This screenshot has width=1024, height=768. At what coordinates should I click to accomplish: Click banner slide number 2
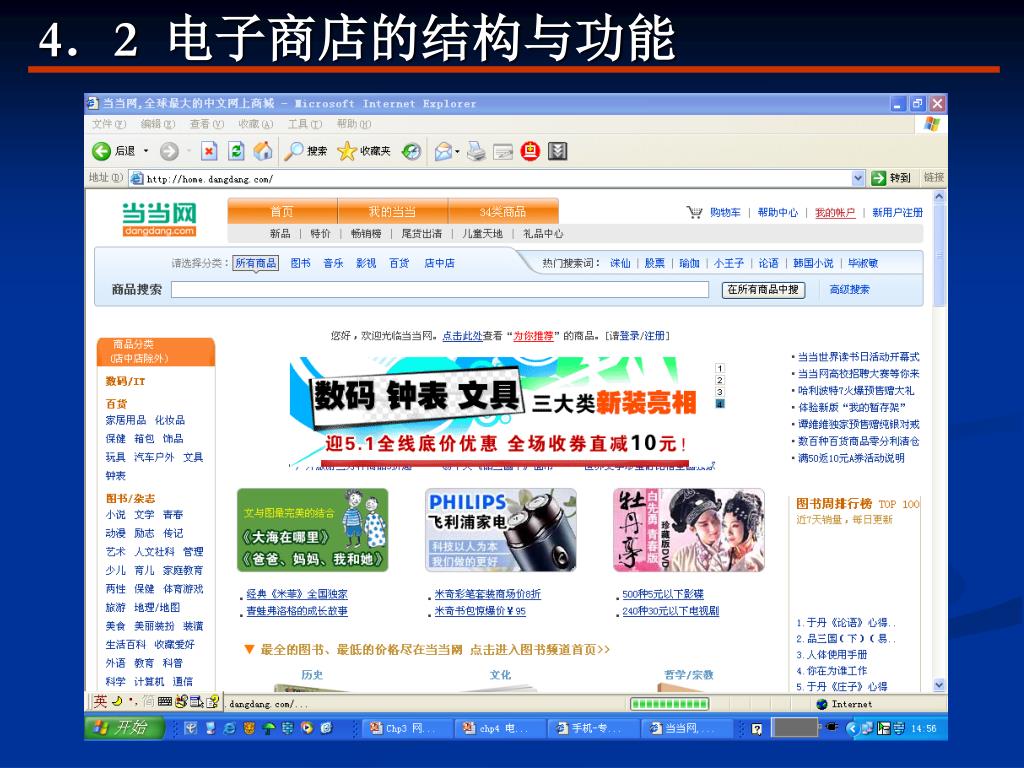coord(720,380)
